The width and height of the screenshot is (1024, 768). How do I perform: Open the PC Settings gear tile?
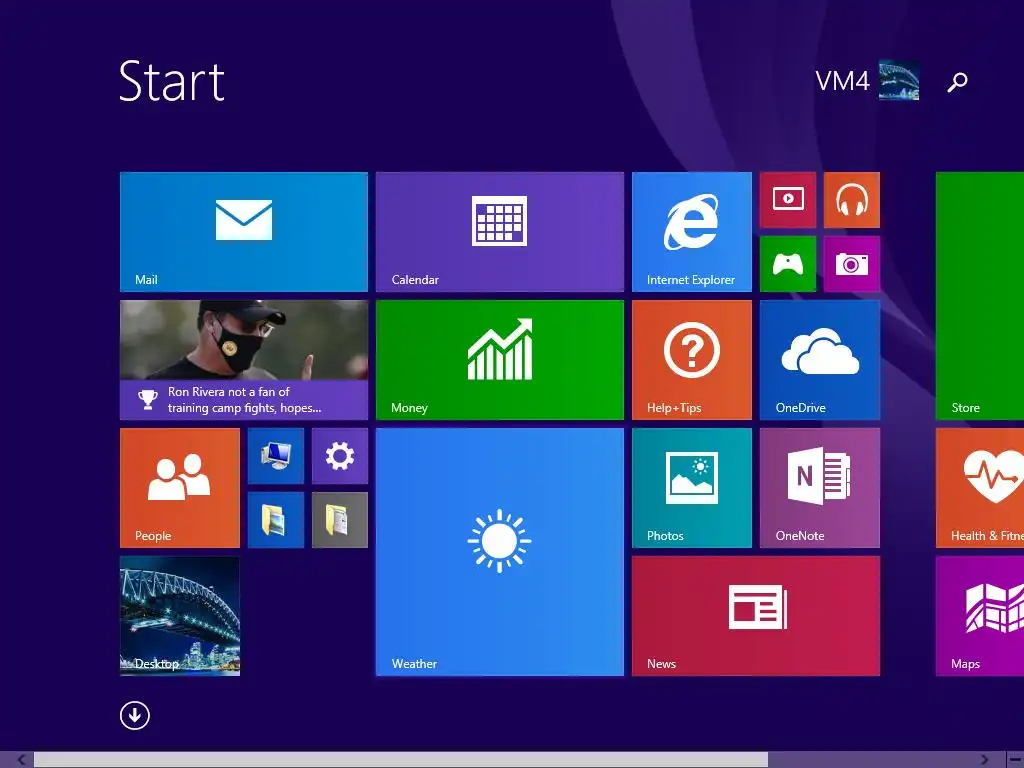[x=340, y=456]
